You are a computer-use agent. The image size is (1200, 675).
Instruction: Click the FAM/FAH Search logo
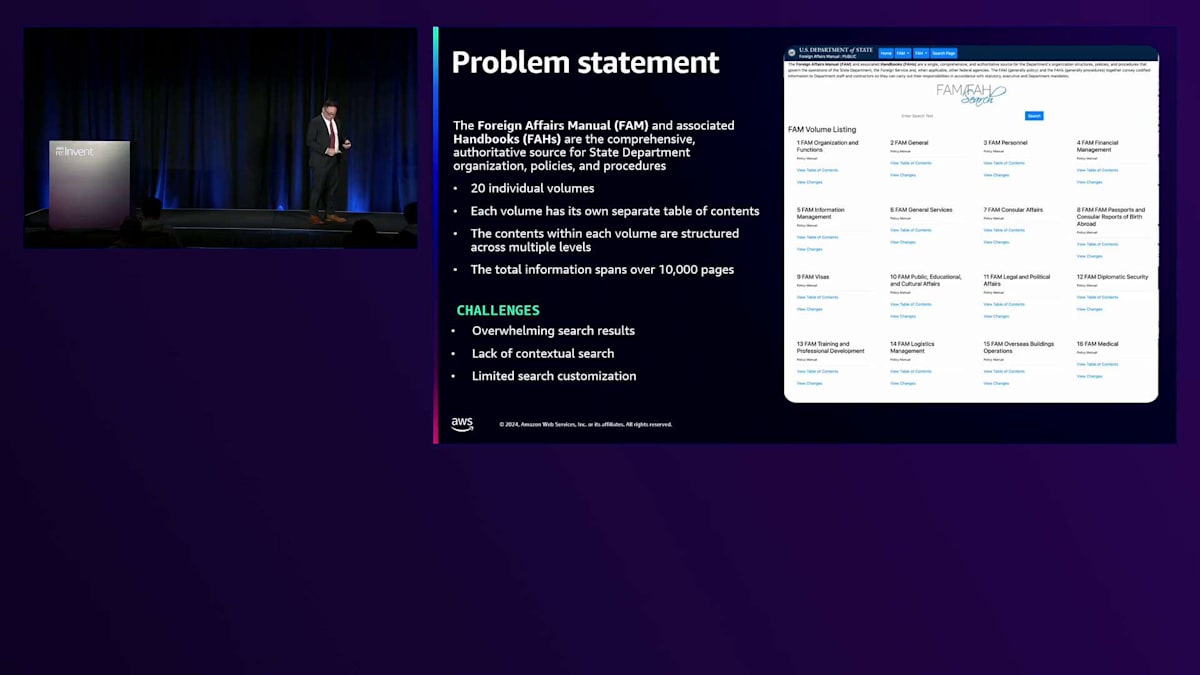tap(970, 94)
